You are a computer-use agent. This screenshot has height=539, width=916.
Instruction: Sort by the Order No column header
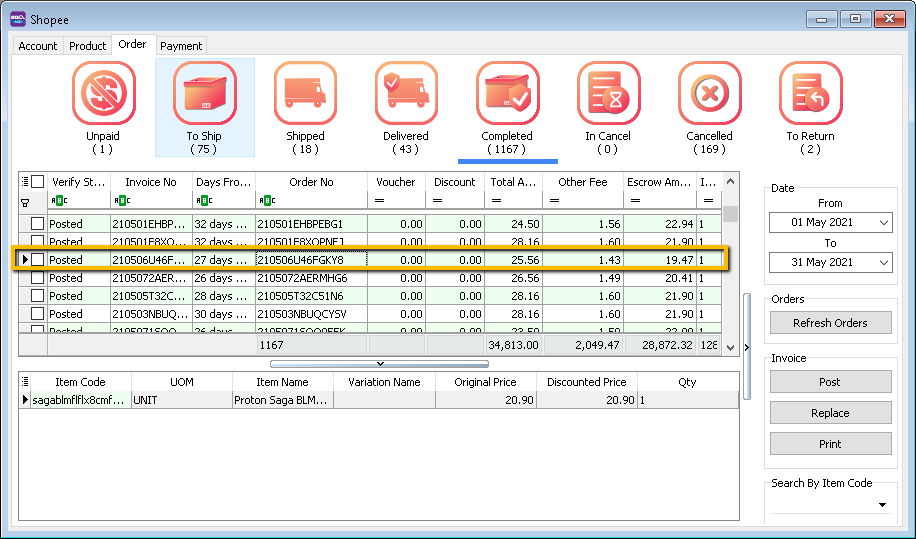click(311, 182)
